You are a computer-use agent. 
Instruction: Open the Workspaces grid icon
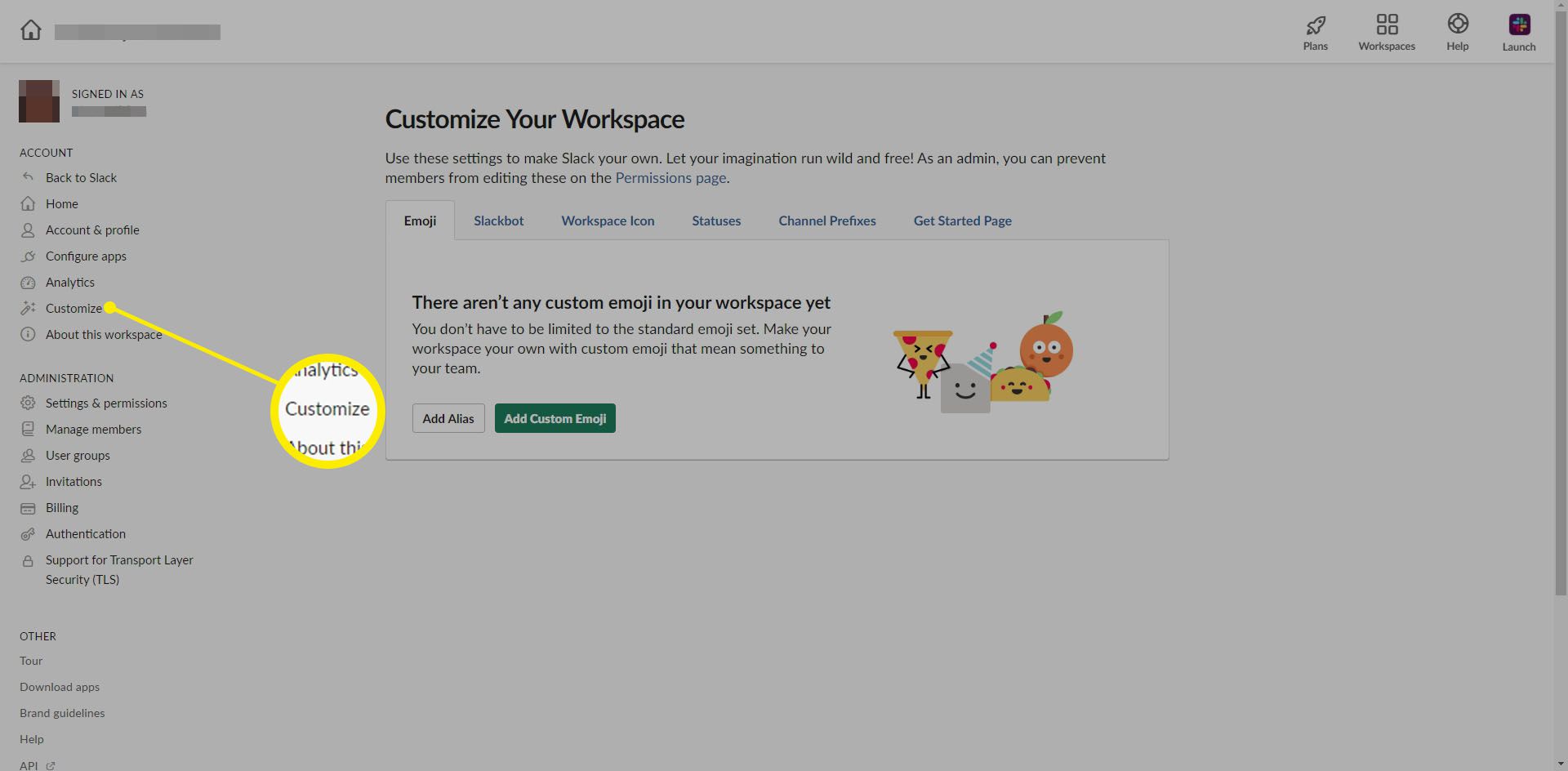(x=1387, y=25)
